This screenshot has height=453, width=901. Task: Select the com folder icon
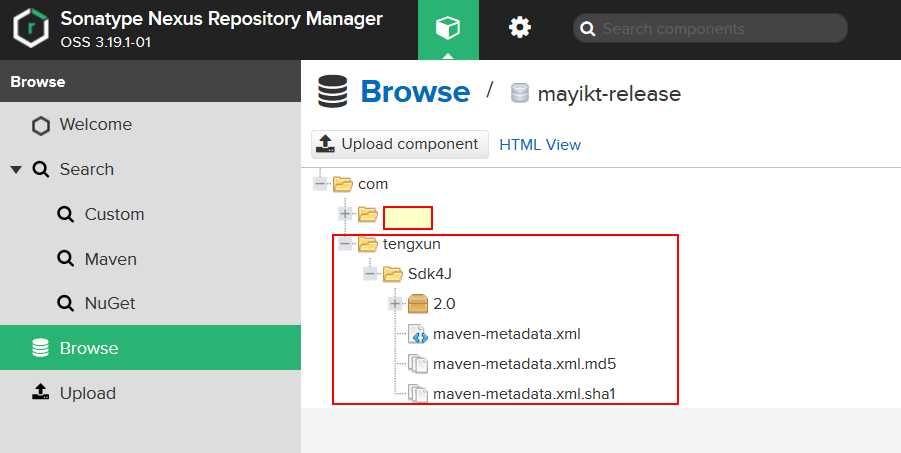click(342, 184)
